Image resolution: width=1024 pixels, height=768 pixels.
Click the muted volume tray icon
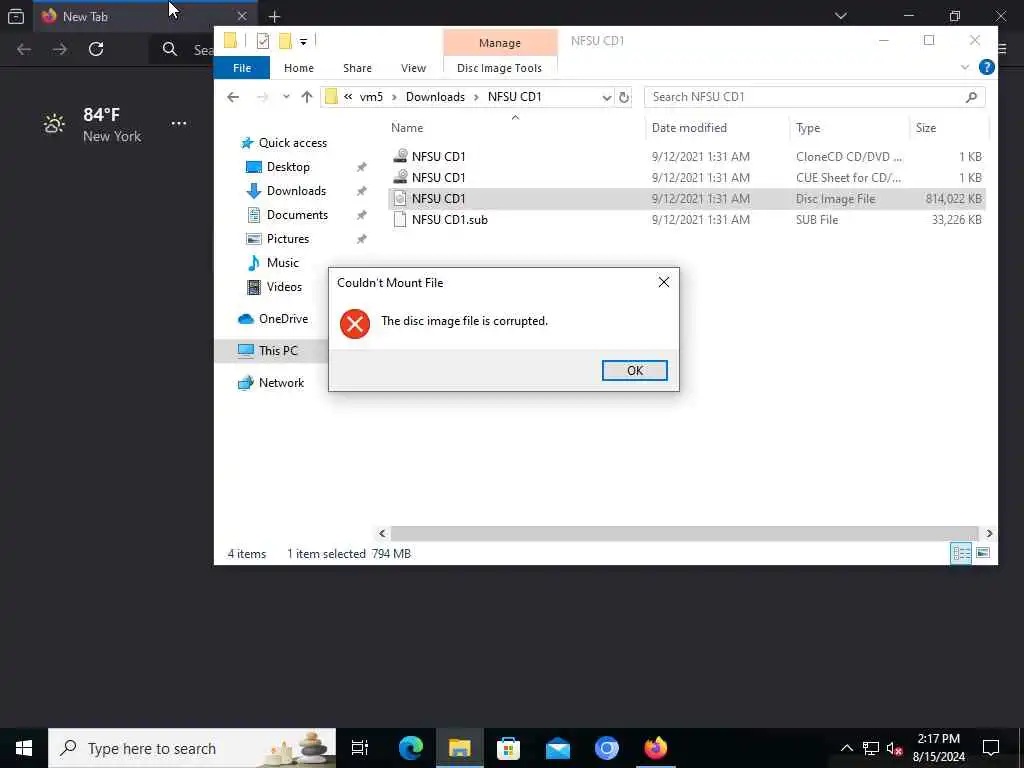[x=893, y=748]
